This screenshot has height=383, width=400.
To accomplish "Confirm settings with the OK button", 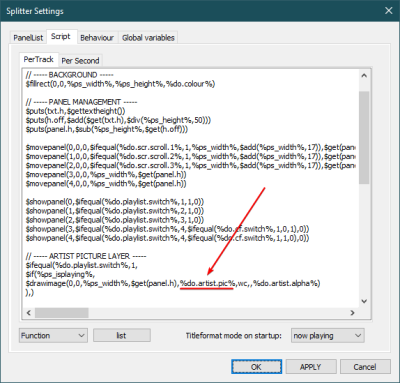I will point(256,367).
